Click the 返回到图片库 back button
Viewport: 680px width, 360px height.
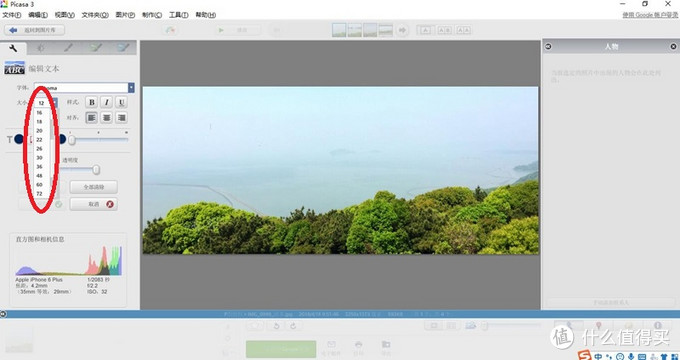[34, 30]
